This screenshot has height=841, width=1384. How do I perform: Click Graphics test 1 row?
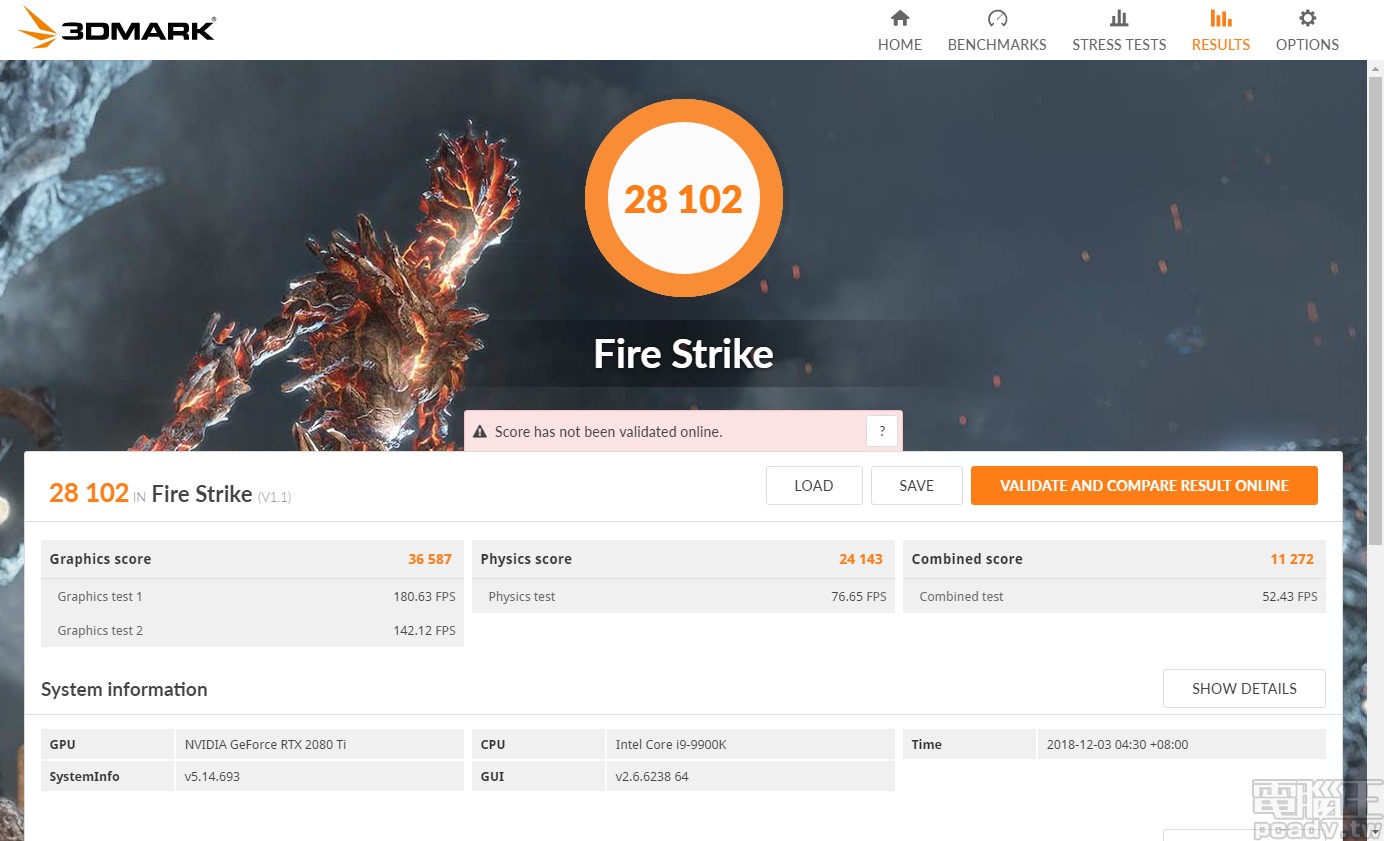point(252,596)
